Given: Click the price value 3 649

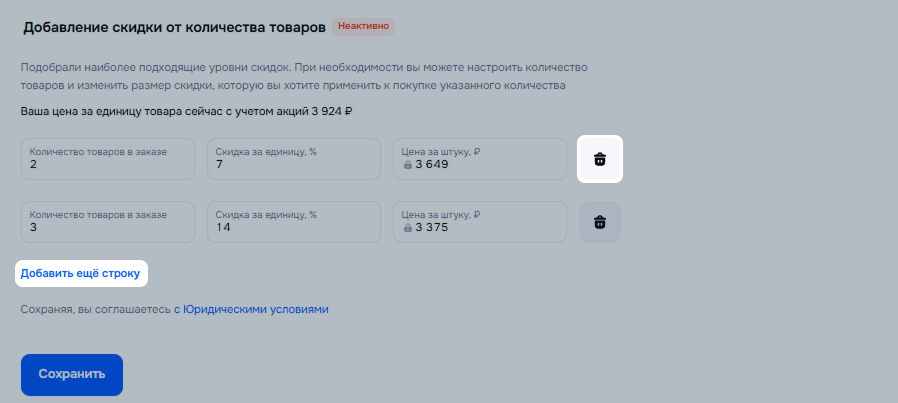Looking at the screenshot, I should [432, 165].
